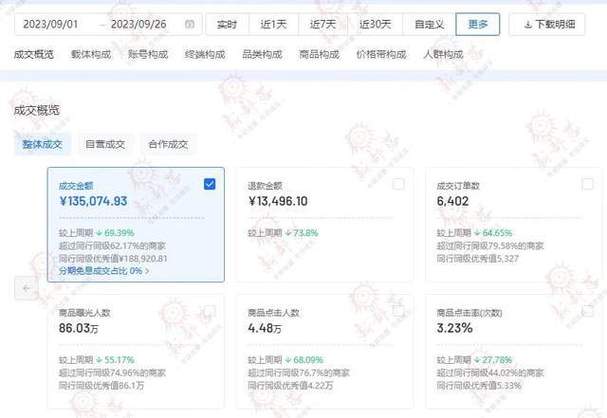This screenshot has width=607, height=418.
Task: Check the 退款金额 card checkbox
Action: click(x=398, y=184)
